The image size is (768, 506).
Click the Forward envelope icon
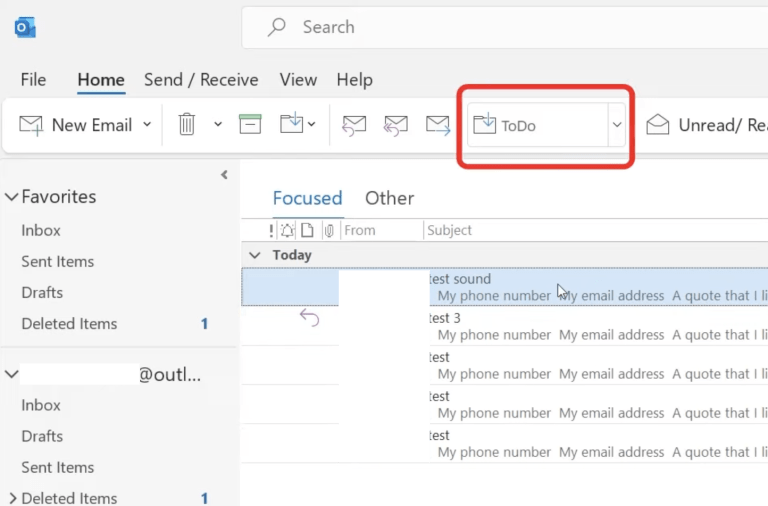[438, 125]
